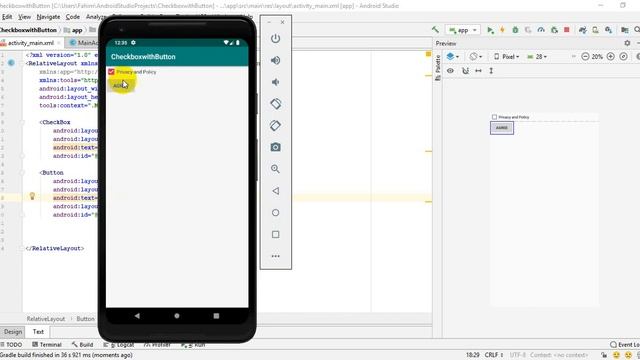This screenshot has width=640, height=360.
Task: Zoom out the layout preview
Action: (x=585, y=57)
